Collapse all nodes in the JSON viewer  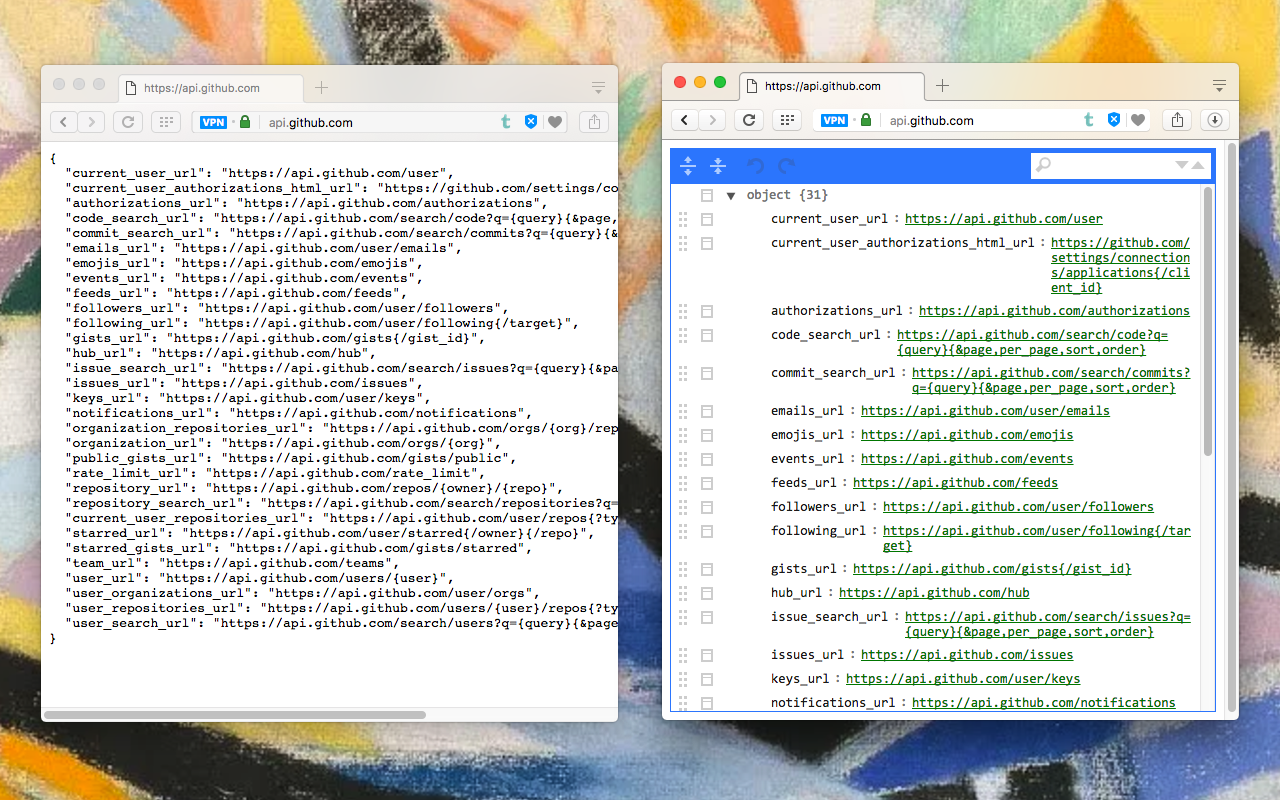717,166
